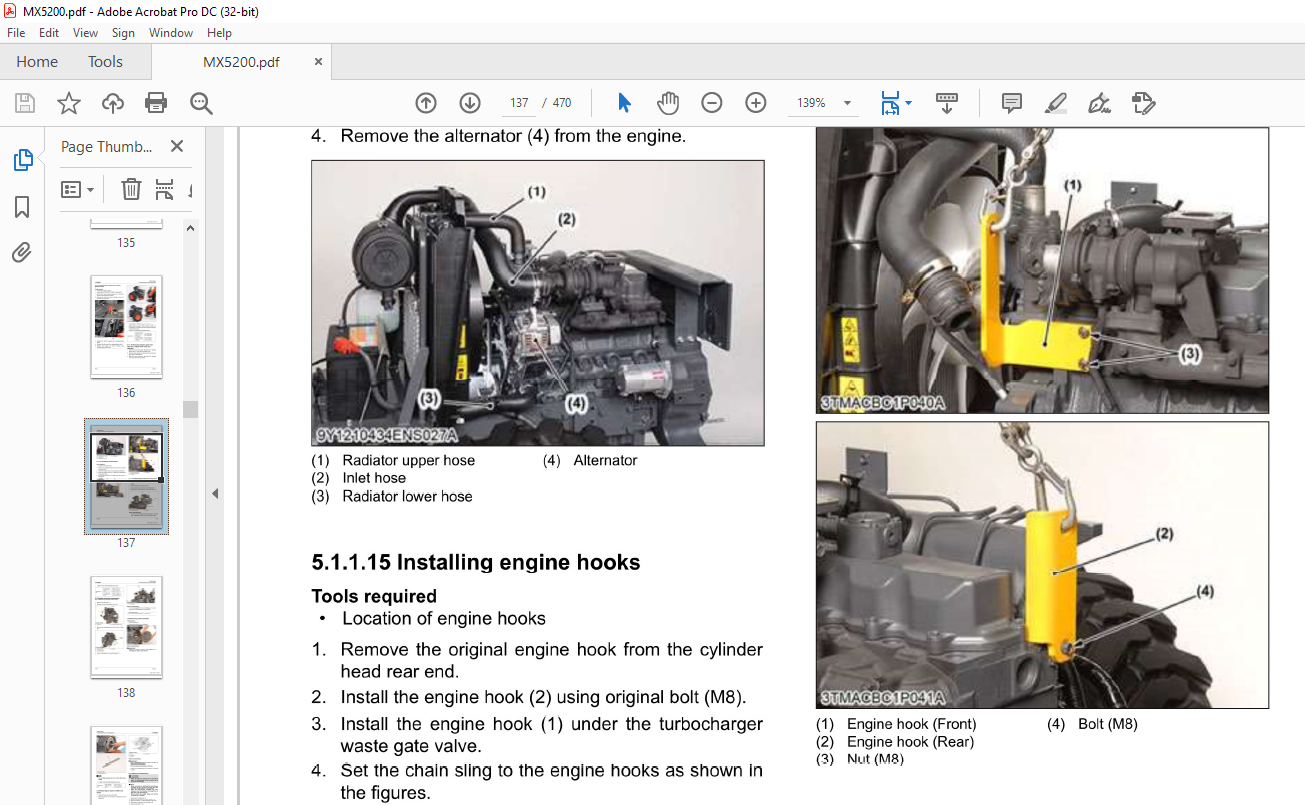Click heading '5.1.1.15 Installing engine hooks'

[x=476, y=562]
